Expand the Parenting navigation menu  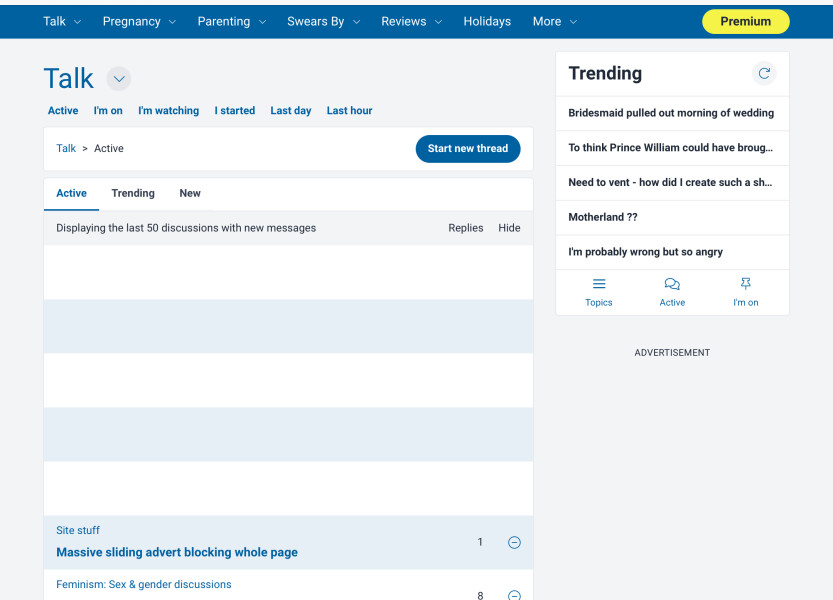tap(232, 21)
